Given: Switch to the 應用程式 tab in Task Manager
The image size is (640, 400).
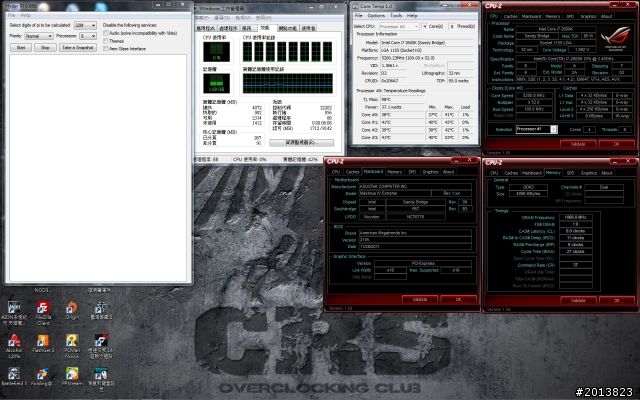Looking at the screenshot, I should [205, 28].
